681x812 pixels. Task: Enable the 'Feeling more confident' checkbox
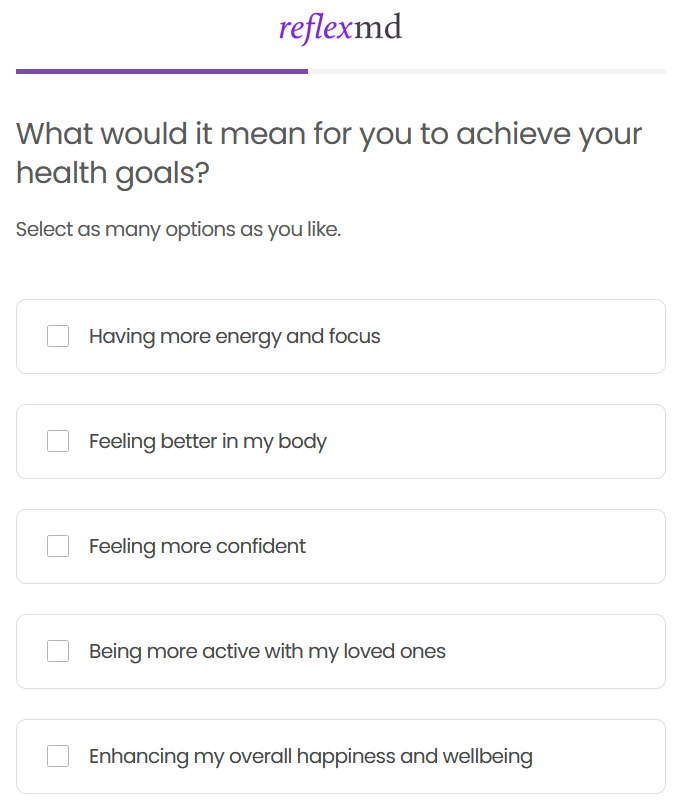[x=58, y=546]
